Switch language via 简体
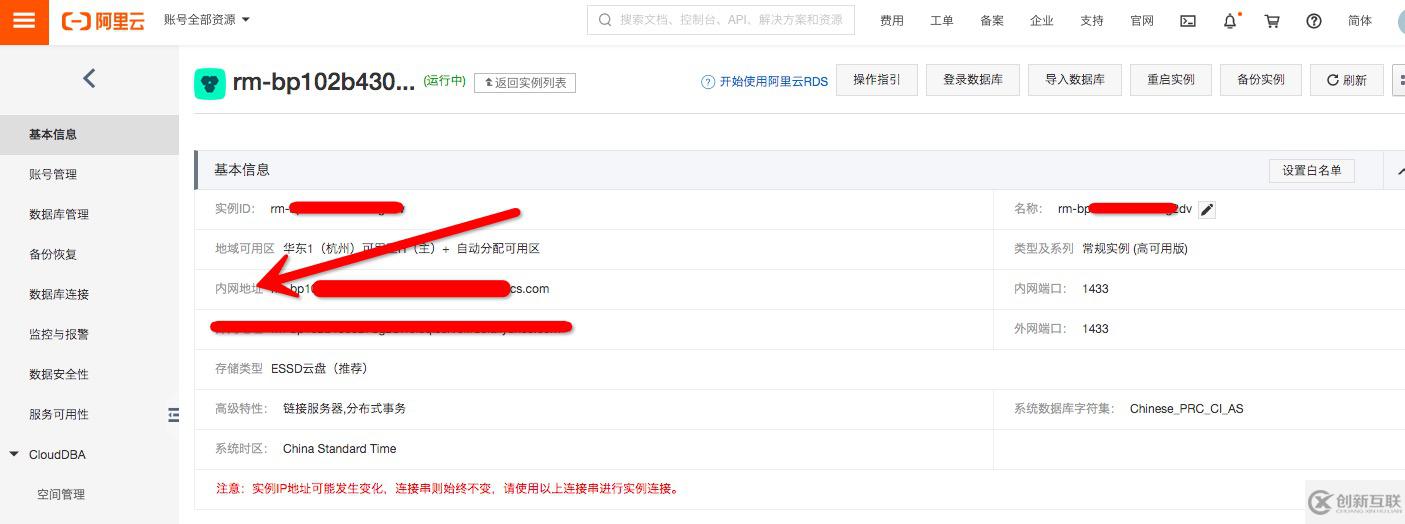 click(x=1360, y=21)
